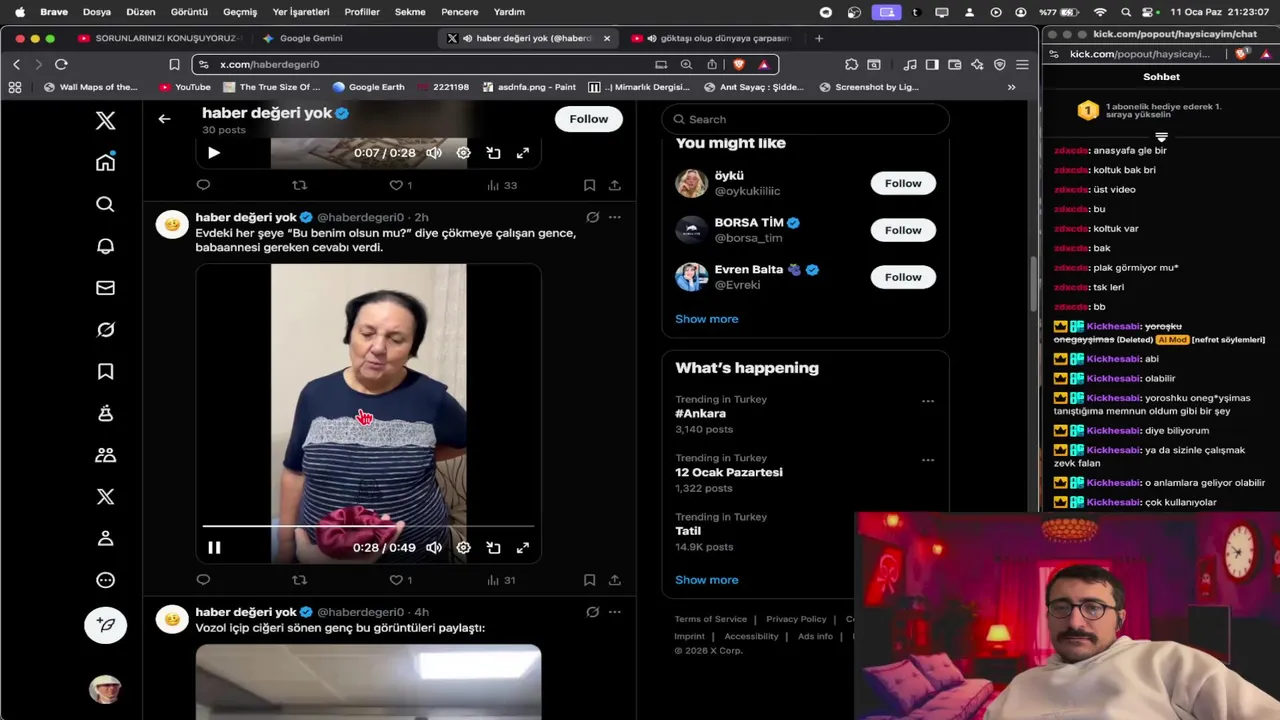Click the X logo at the sidebar top
Image resolution: width=1280 pixels, height=720 pixels.
(105, 121)
